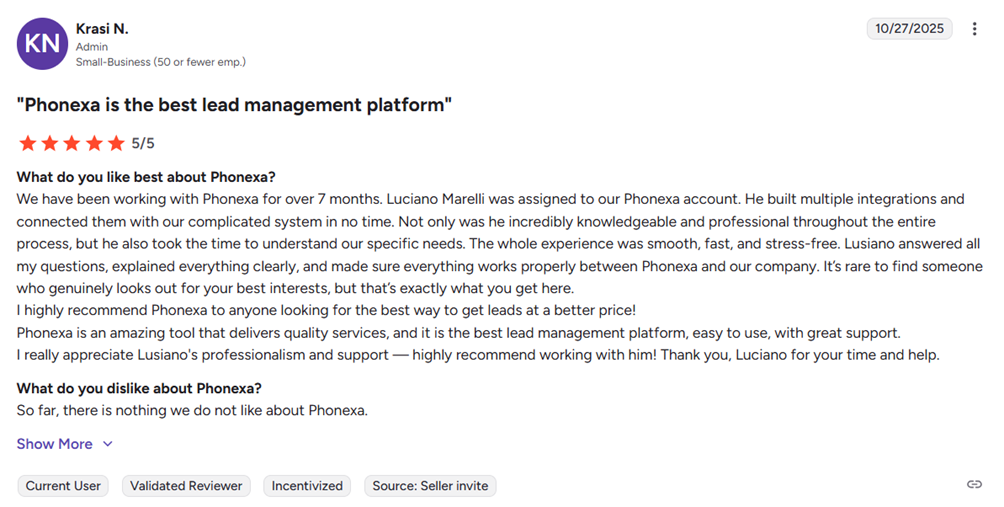Screen dimensions: 1004x507
Task: Click the purple KN avatar
Action: [42, 44]
